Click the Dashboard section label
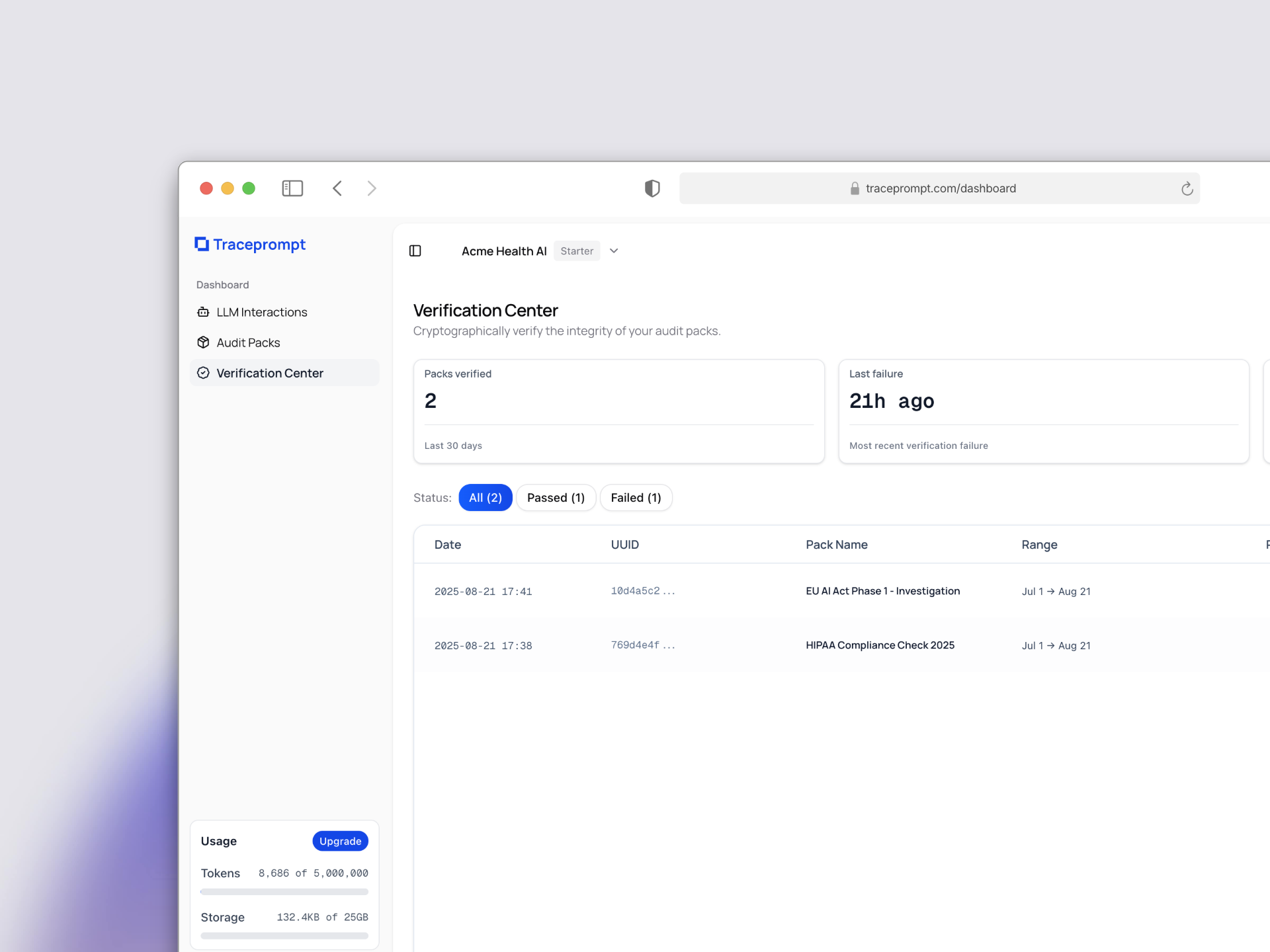Viewport: 1270px width, 952px height. [x=223, y=285]
